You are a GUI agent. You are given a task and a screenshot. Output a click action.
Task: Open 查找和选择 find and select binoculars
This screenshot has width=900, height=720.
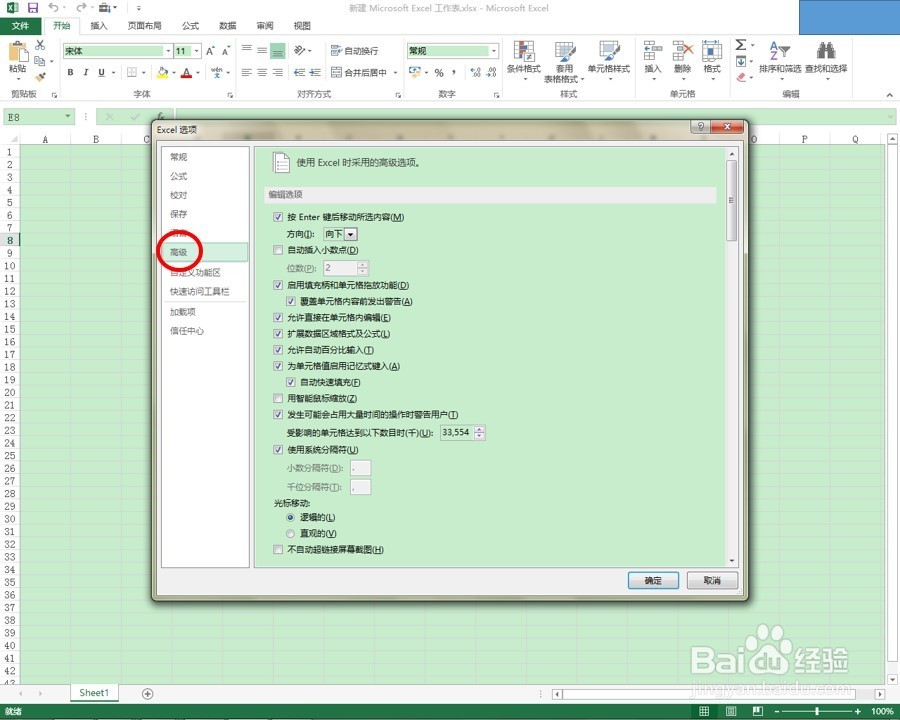coord(826,59)
